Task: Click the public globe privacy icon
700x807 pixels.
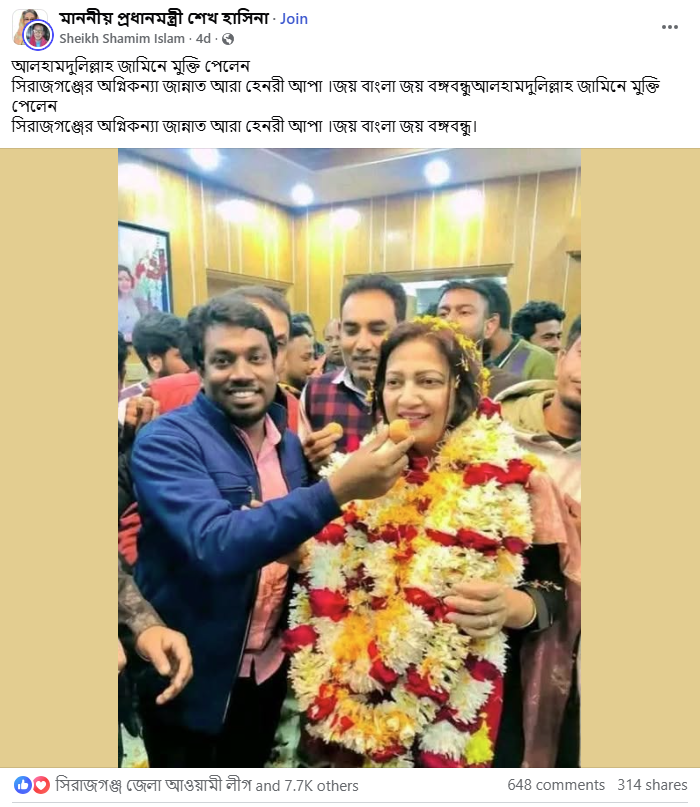Action: [x=228, y=39]
